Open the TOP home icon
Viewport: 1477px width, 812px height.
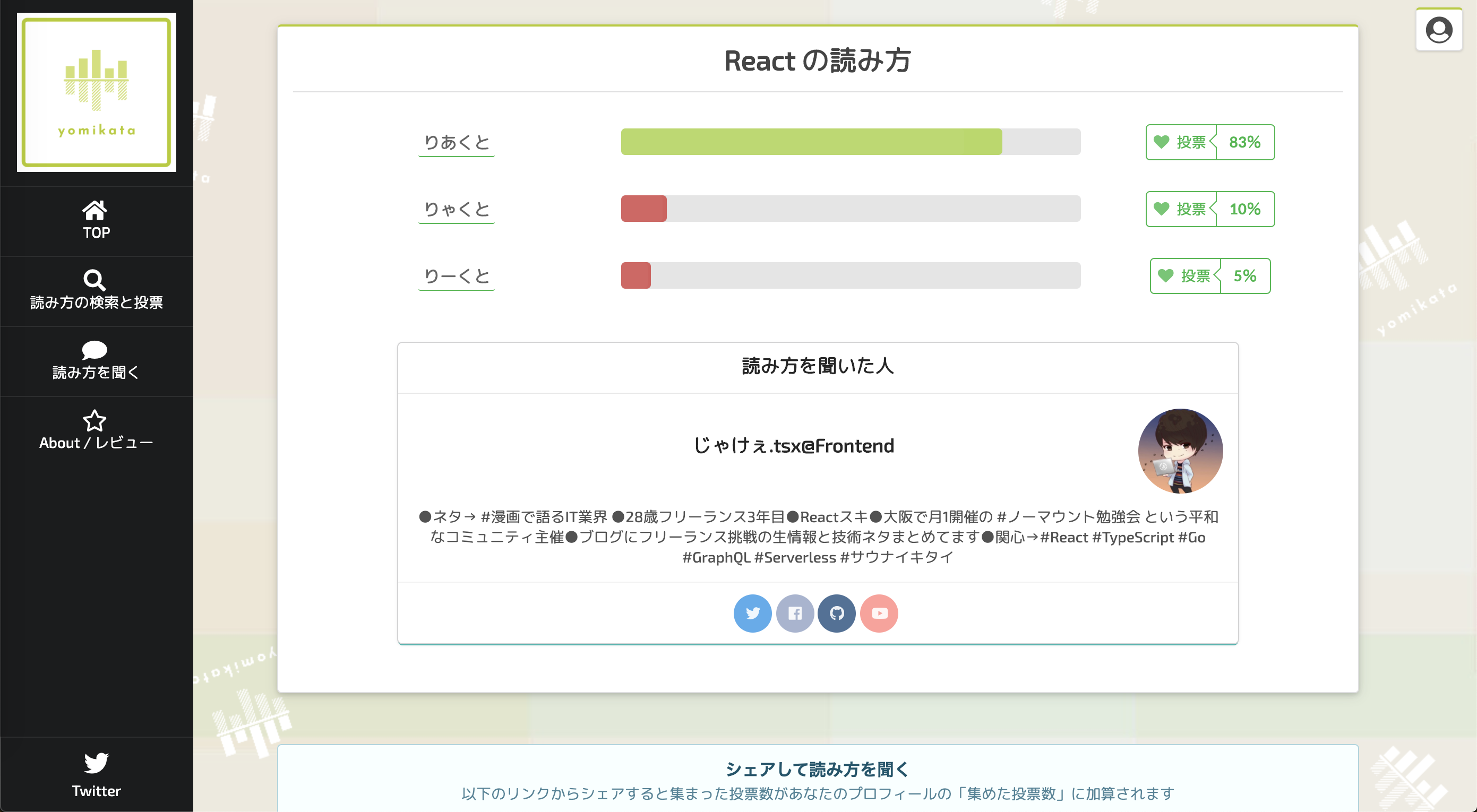[x=95, y=210]
